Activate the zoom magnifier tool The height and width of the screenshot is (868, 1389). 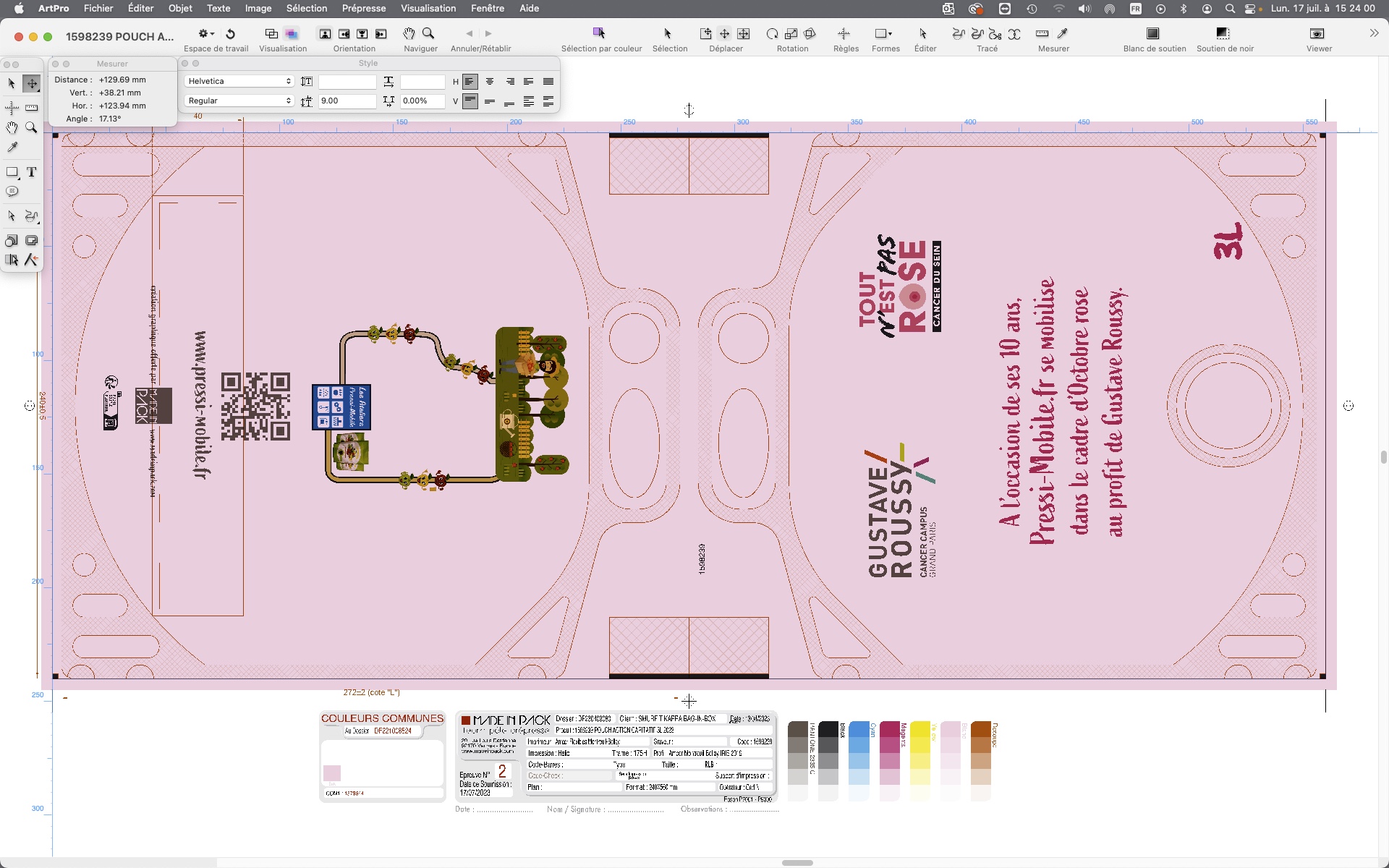[31, 128]
